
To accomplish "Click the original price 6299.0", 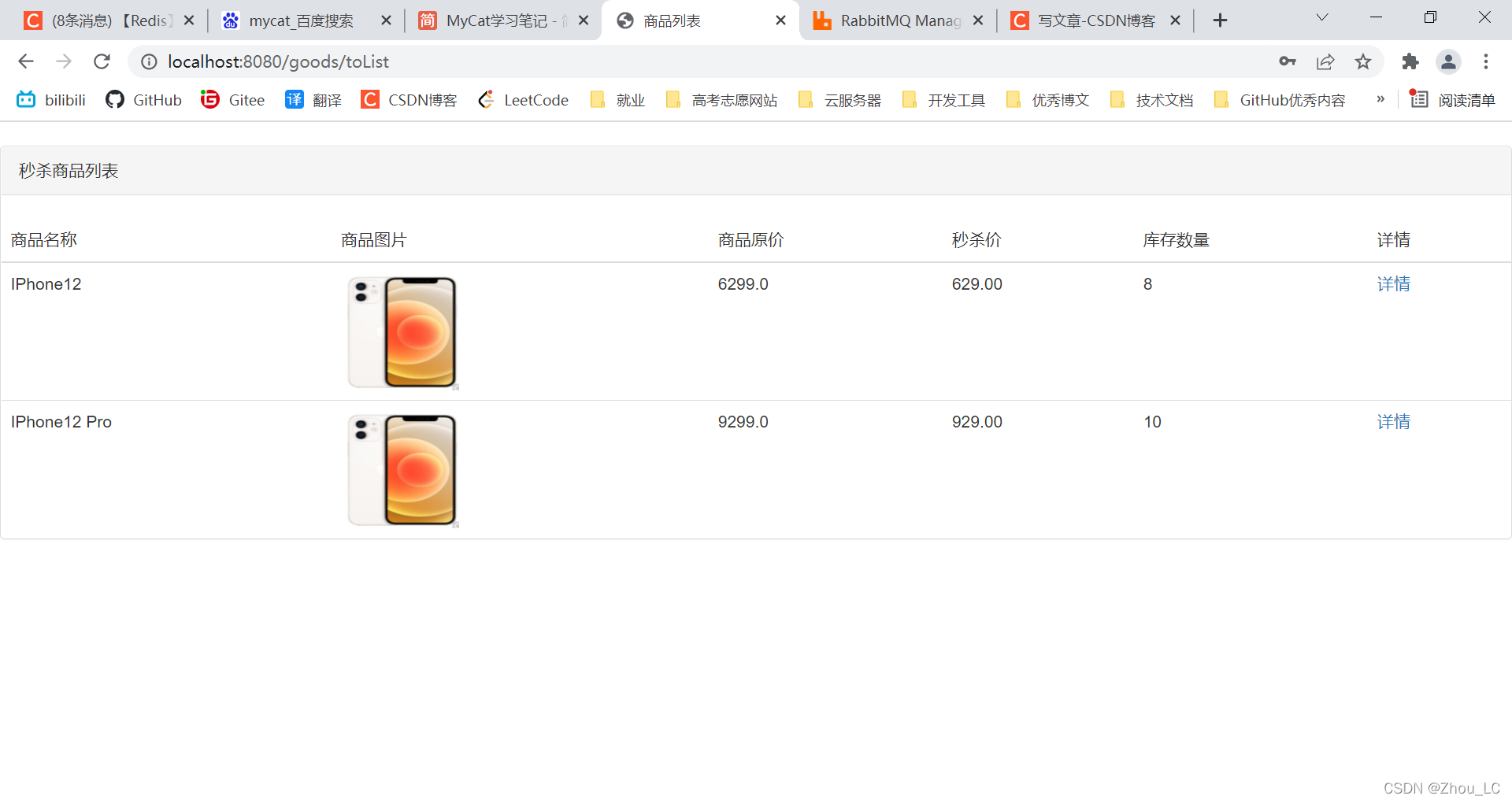I will click(x=743, y=284).
